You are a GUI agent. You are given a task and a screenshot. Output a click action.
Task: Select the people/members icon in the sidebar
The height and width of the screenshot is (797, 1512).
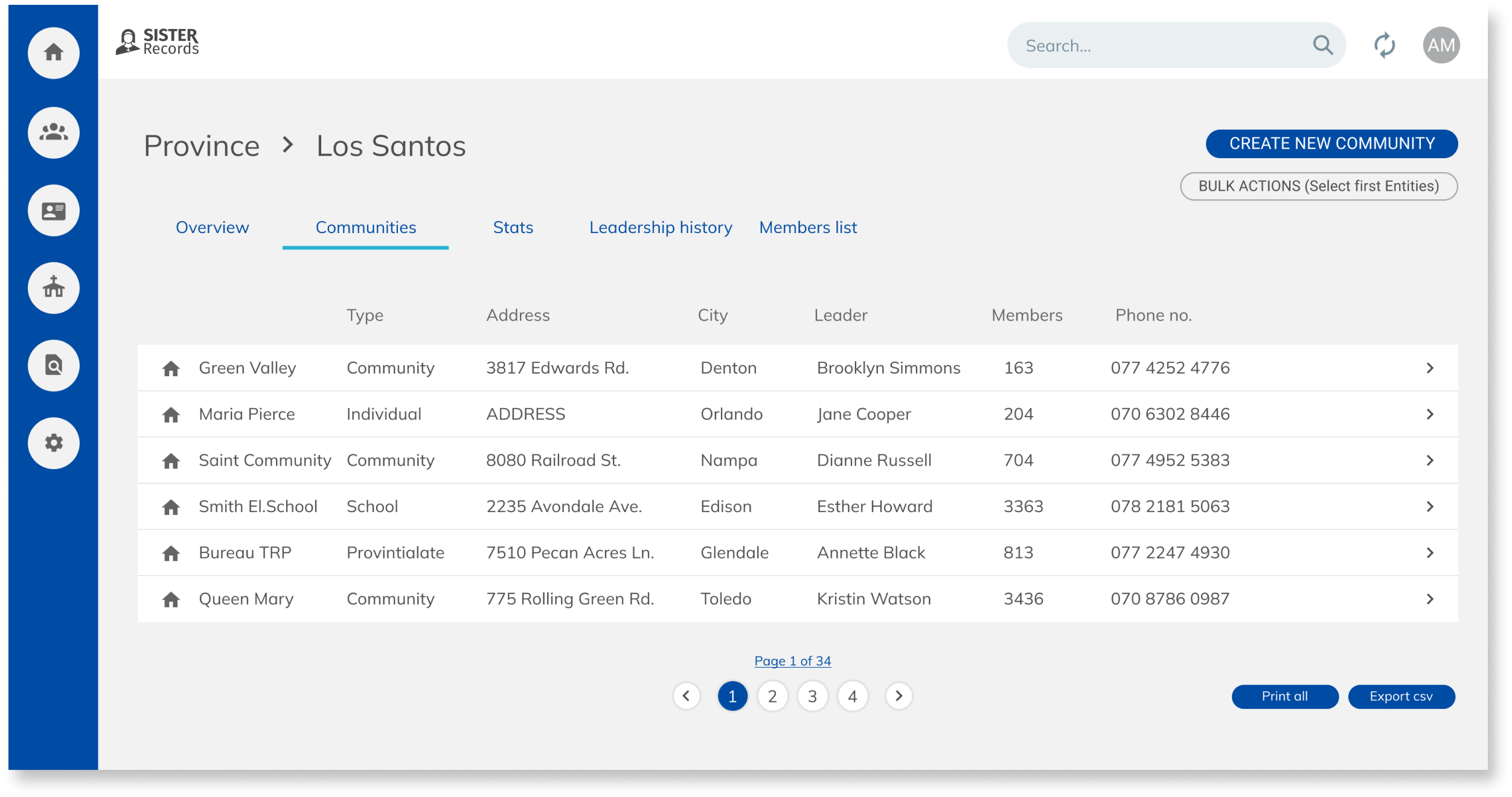tap(53, 132)
